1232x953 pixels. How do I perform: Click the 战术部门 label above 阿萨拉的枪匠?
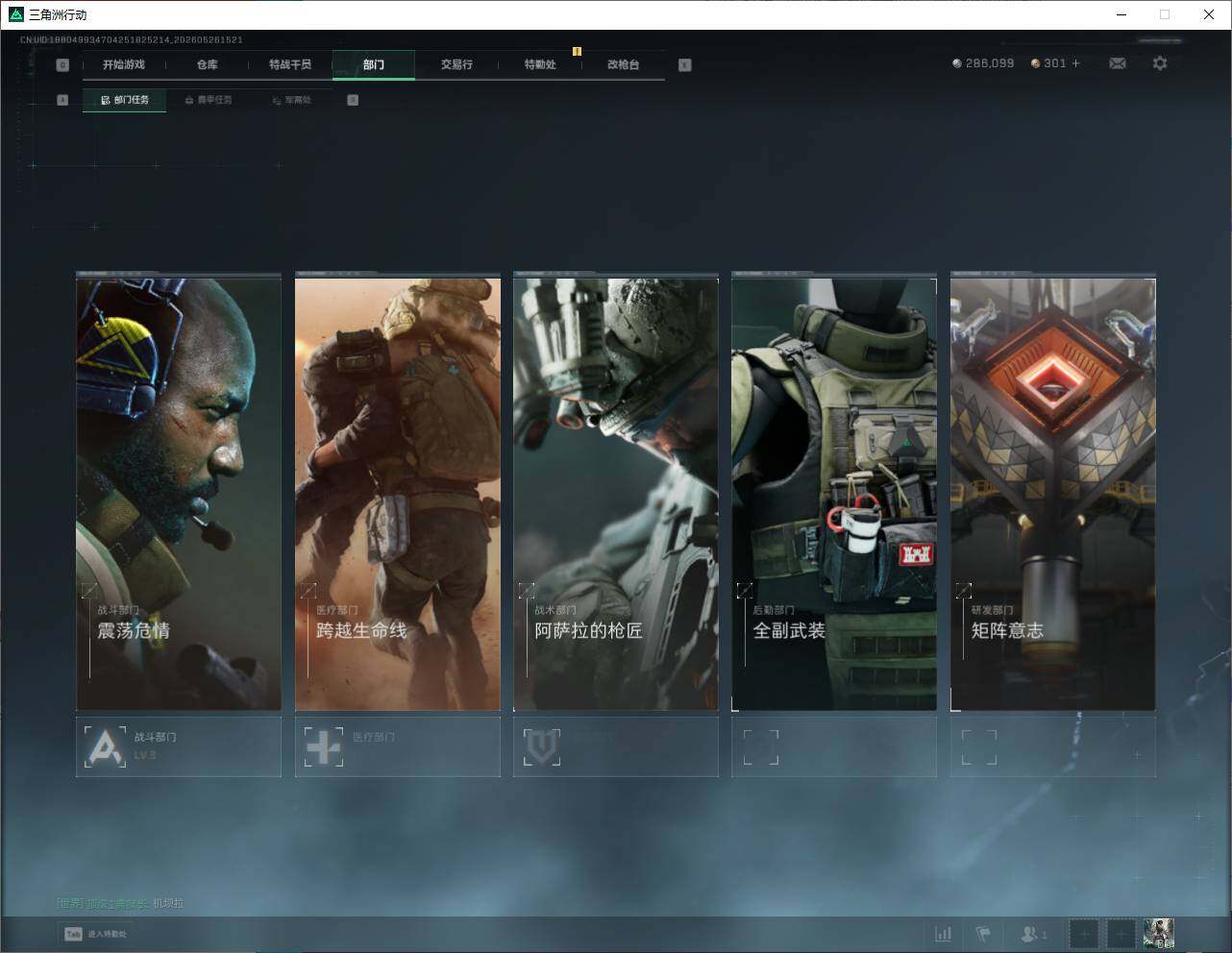pyautogui.click(x=555, y=610)
